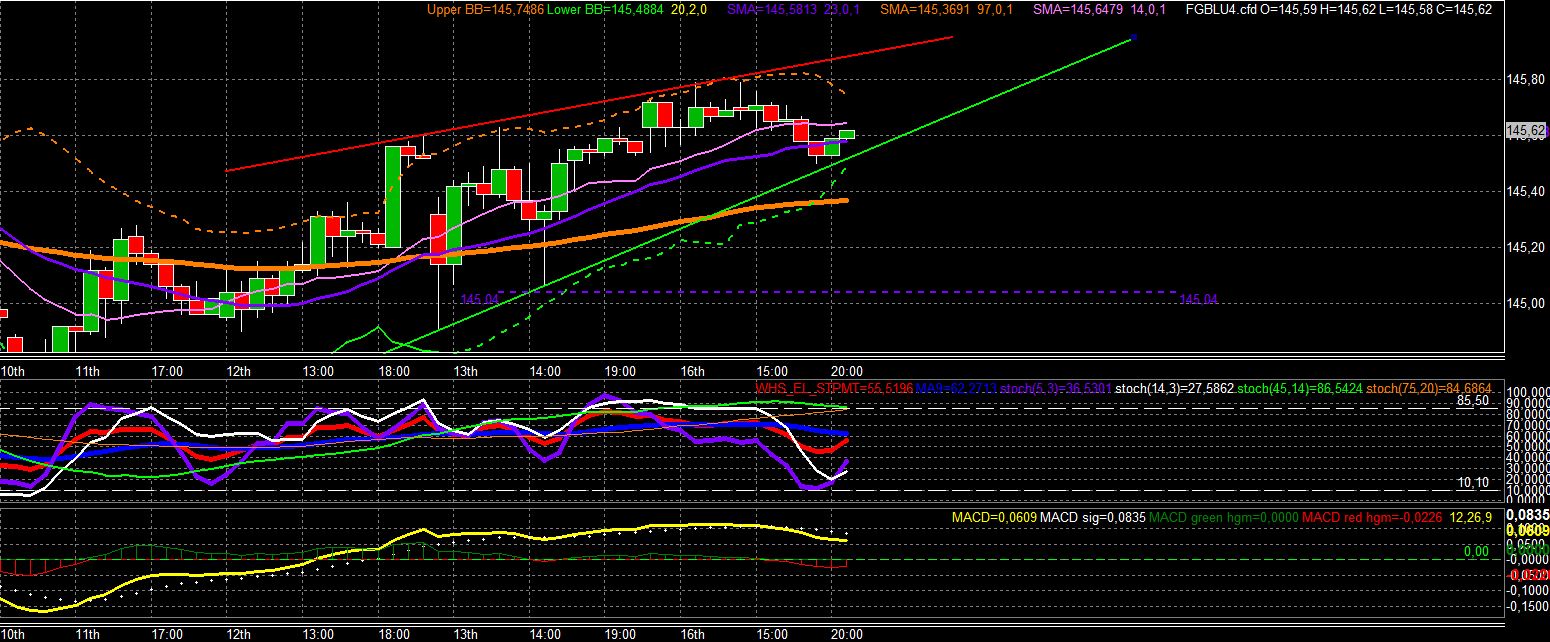The width and height of the screenshot is (1550, 642).
Task: Click the MACD=0,0609 label
Action: click(x=992, y=517)
